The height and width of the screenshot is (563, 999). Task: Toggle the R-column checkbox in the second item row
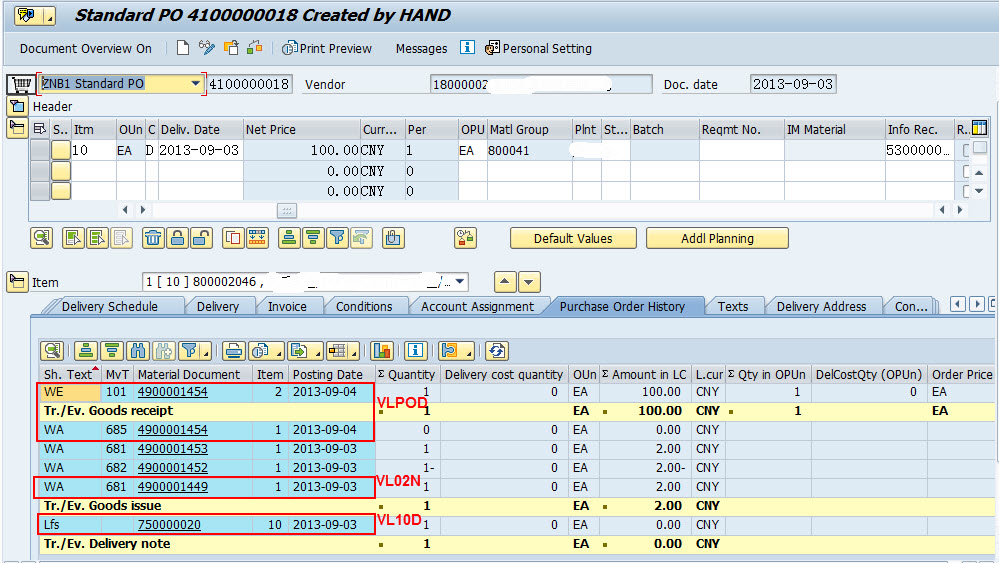pyautogui.click(x=967, y=171)
